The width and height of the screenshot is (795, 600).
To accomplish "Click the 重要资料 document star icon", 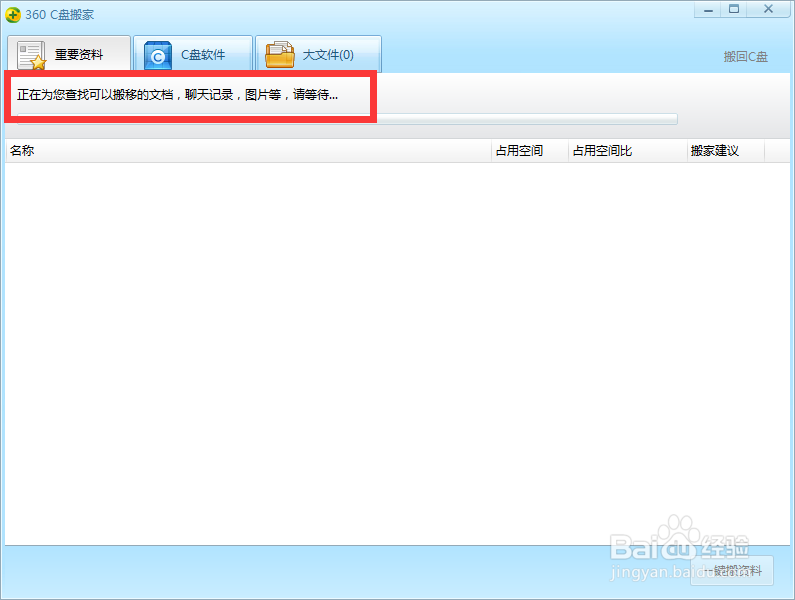I will click(x=31, y=55).
